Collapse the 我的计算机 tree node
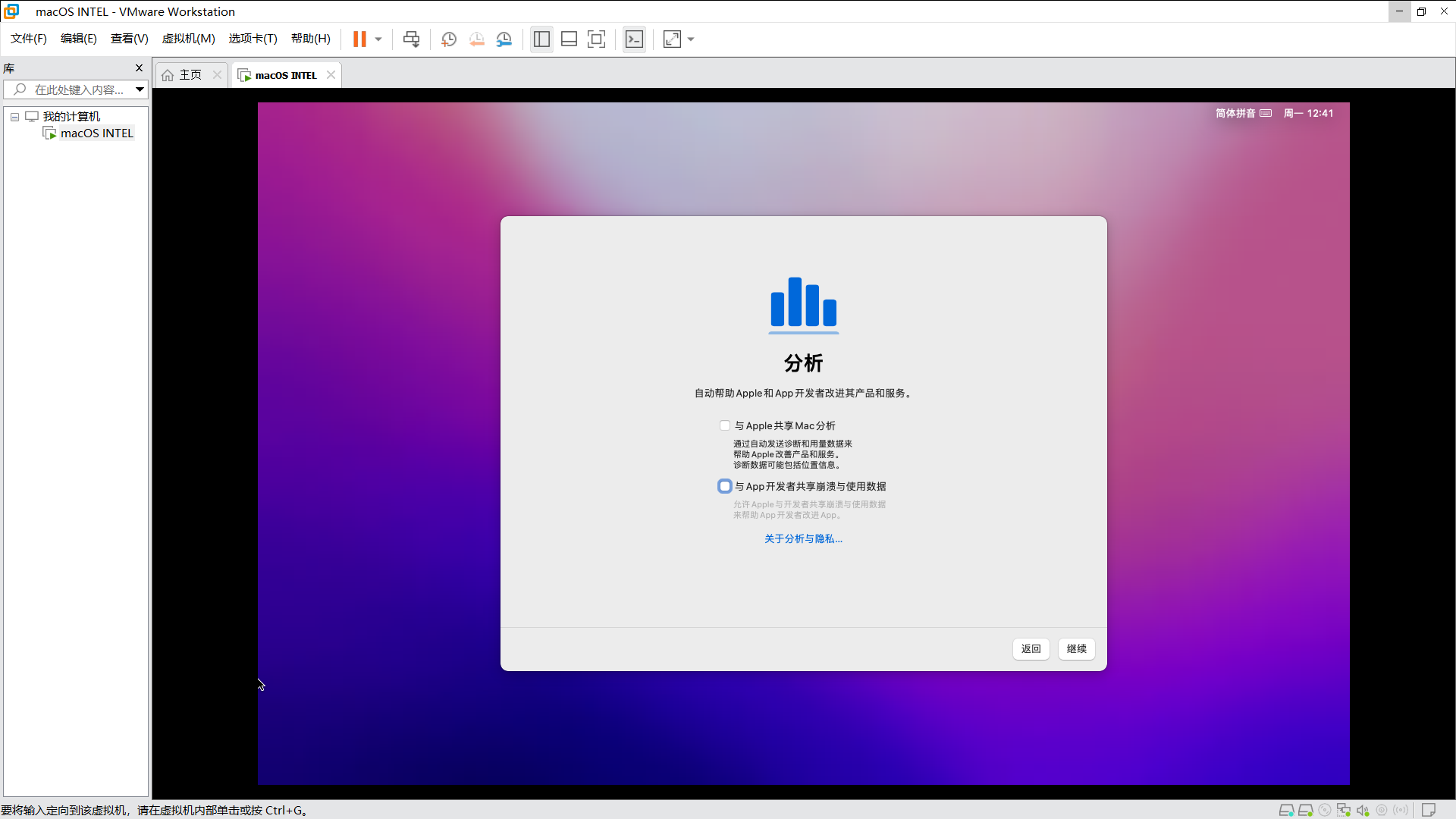The height and width of the screenshot is (819, 1456). pos(14,117)
